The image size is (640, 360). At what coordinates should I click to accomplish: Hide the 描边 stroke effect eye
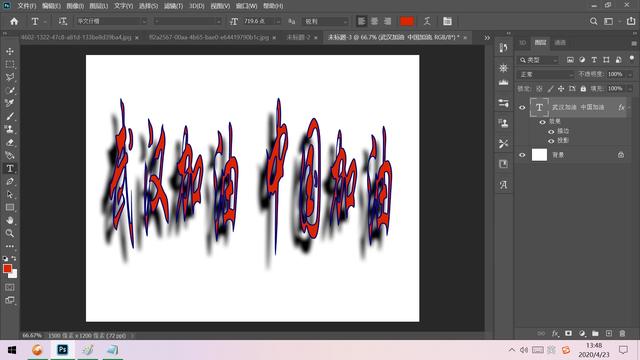pos(551,131)
